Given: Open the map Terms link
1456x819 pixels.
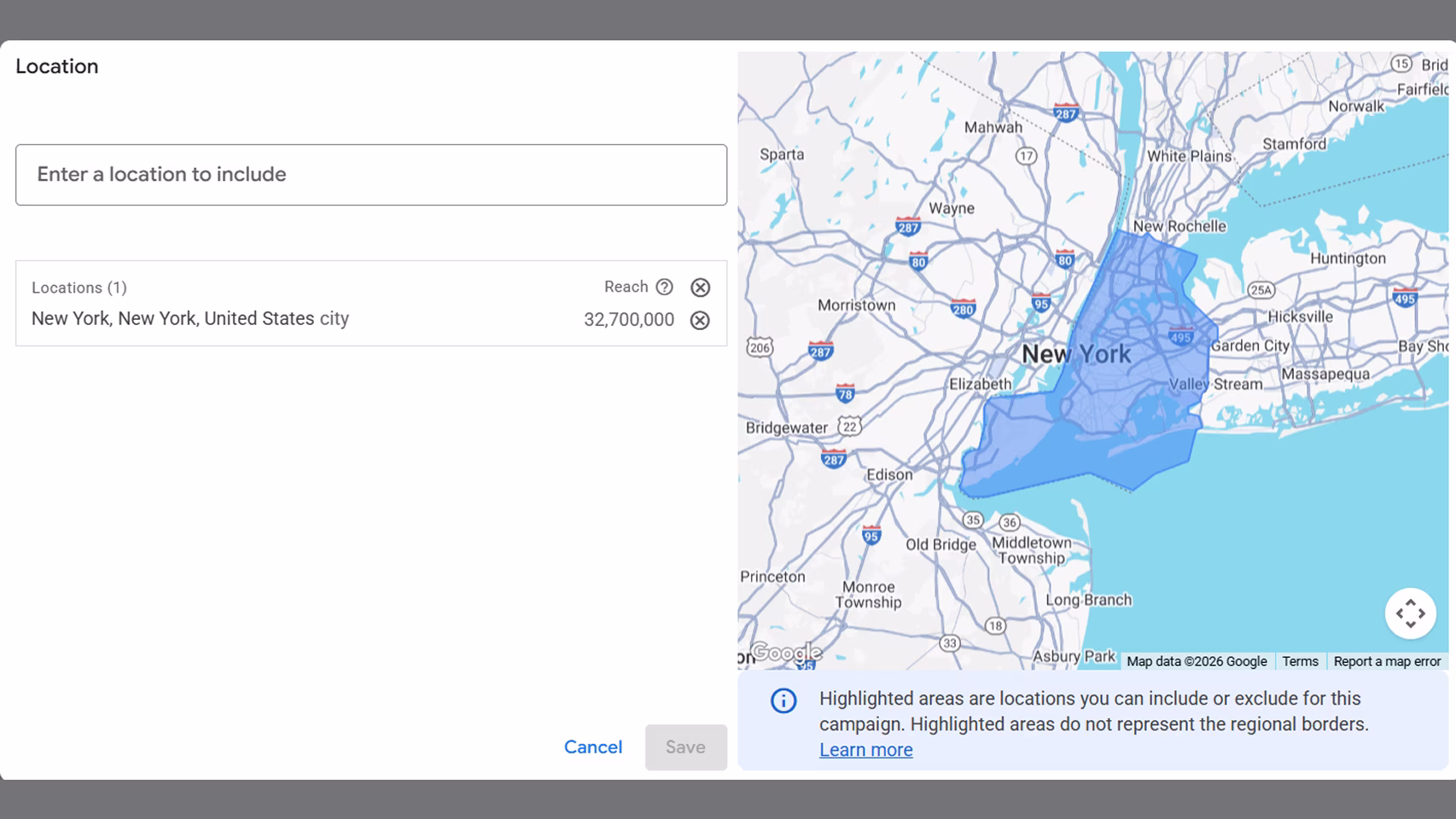Looking at the screenshot, I should point(1300,661).
